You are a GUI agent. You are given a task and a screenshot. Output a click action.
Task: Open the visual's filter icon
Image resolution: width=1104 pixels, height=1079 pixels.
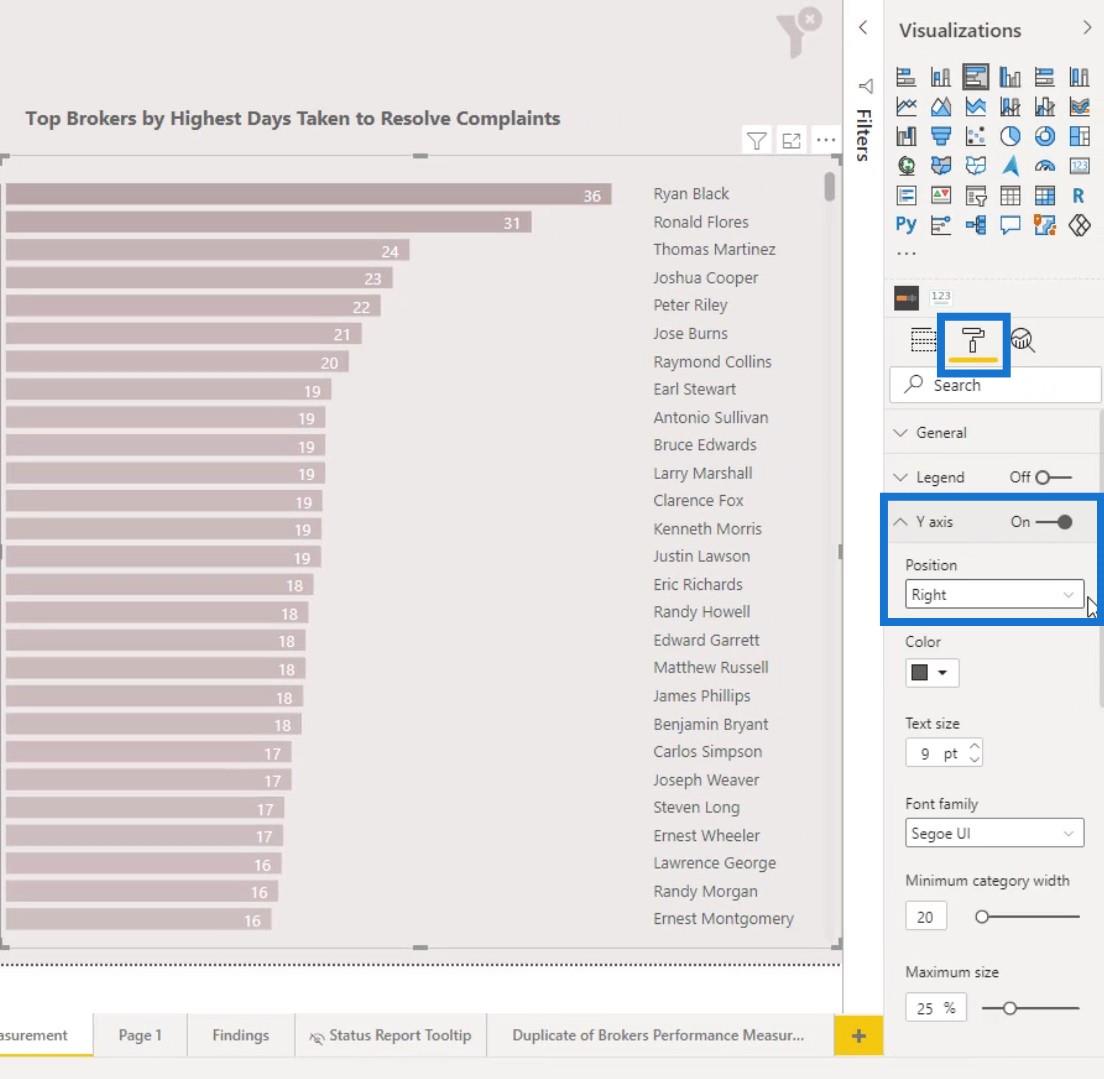click(757, 141)
